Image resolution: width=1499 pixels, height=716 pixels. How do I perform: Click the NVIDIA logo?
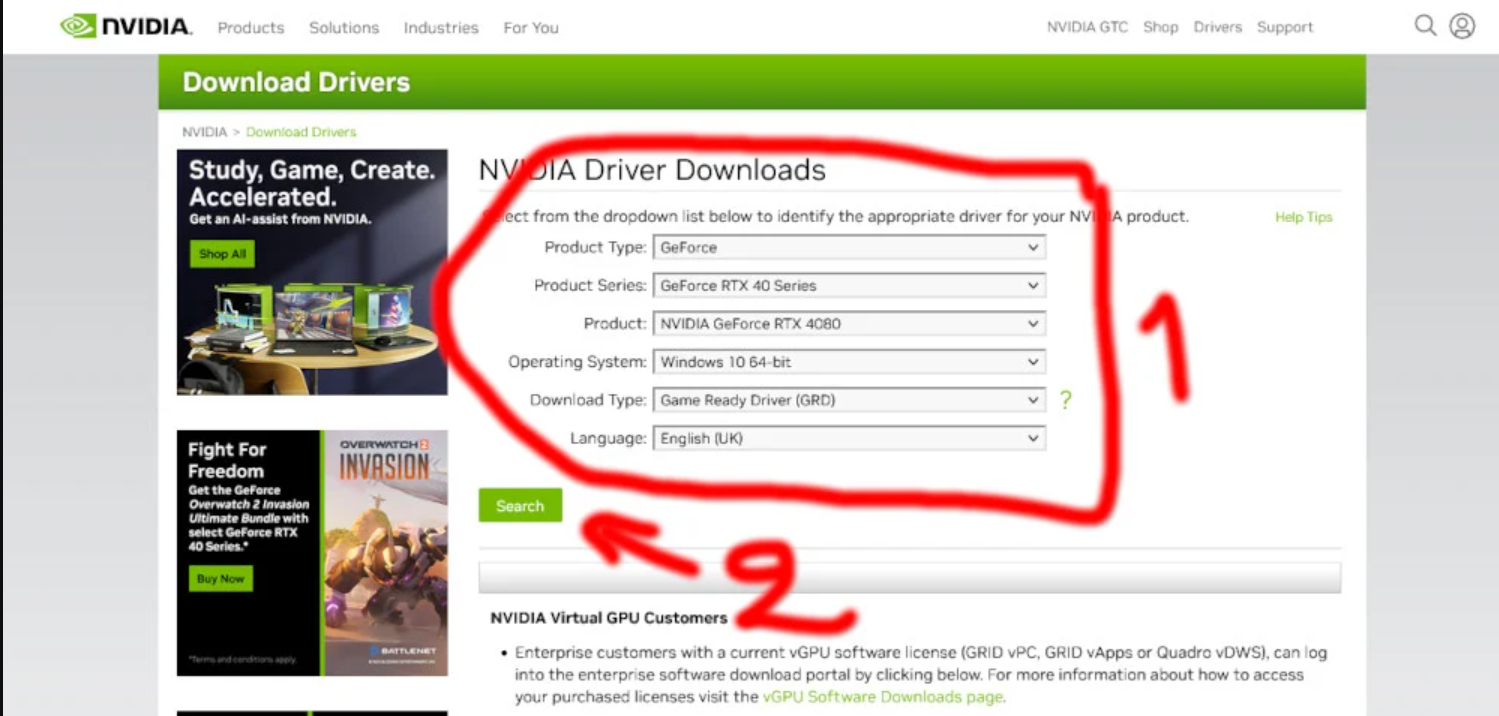pos(126,26)
